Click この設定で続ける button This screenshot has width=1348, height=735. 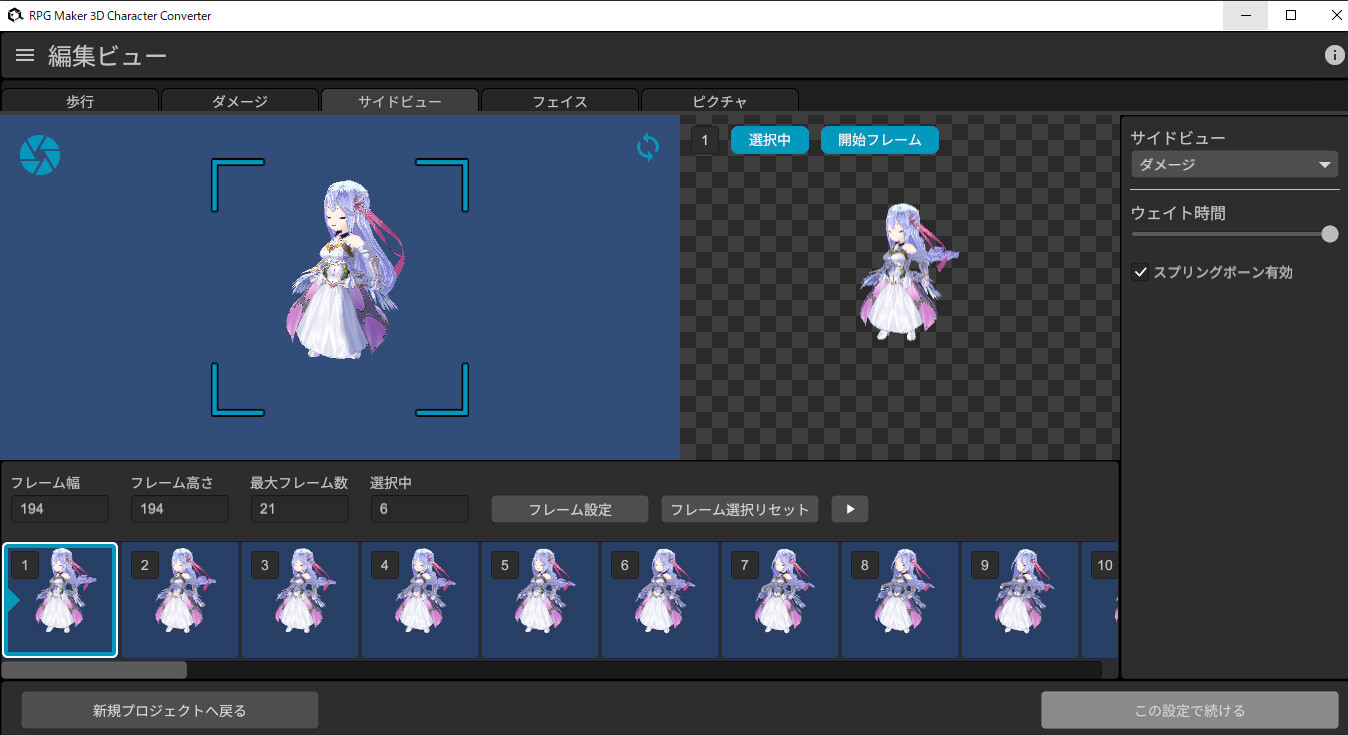1190,711
